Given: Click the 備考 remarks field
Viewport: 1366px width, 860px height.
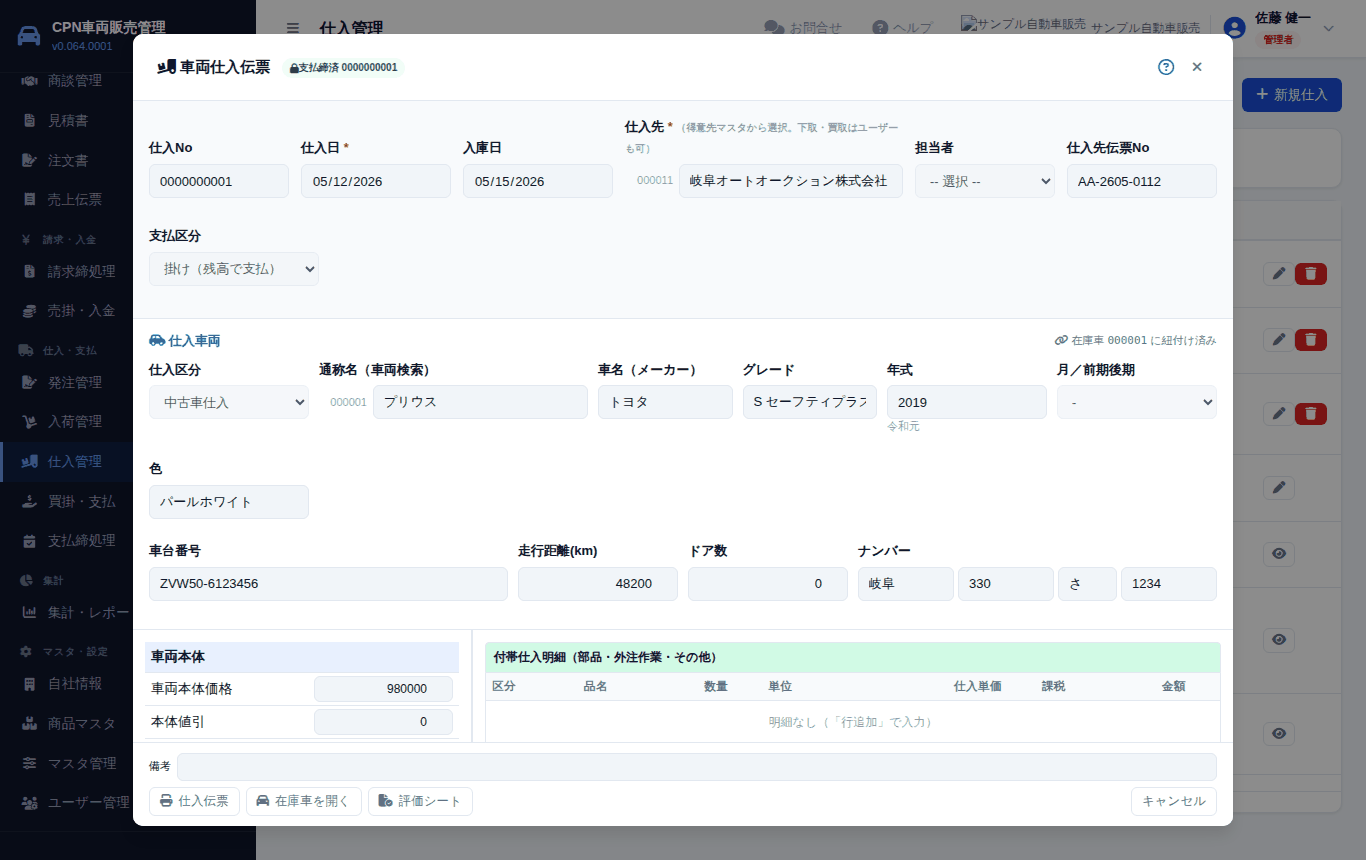Looking at the screenshot, I should pyautogui.click(x=697, y=767).
